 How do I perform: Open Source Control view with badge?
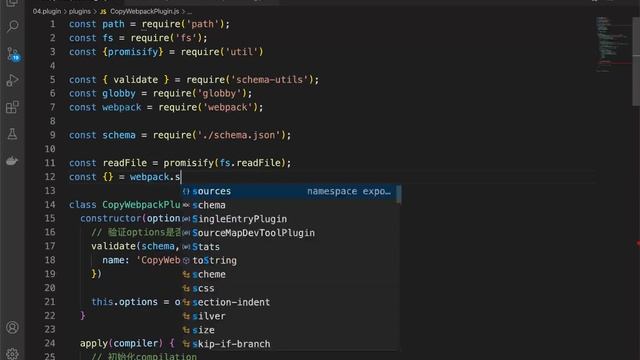point(13,53)
